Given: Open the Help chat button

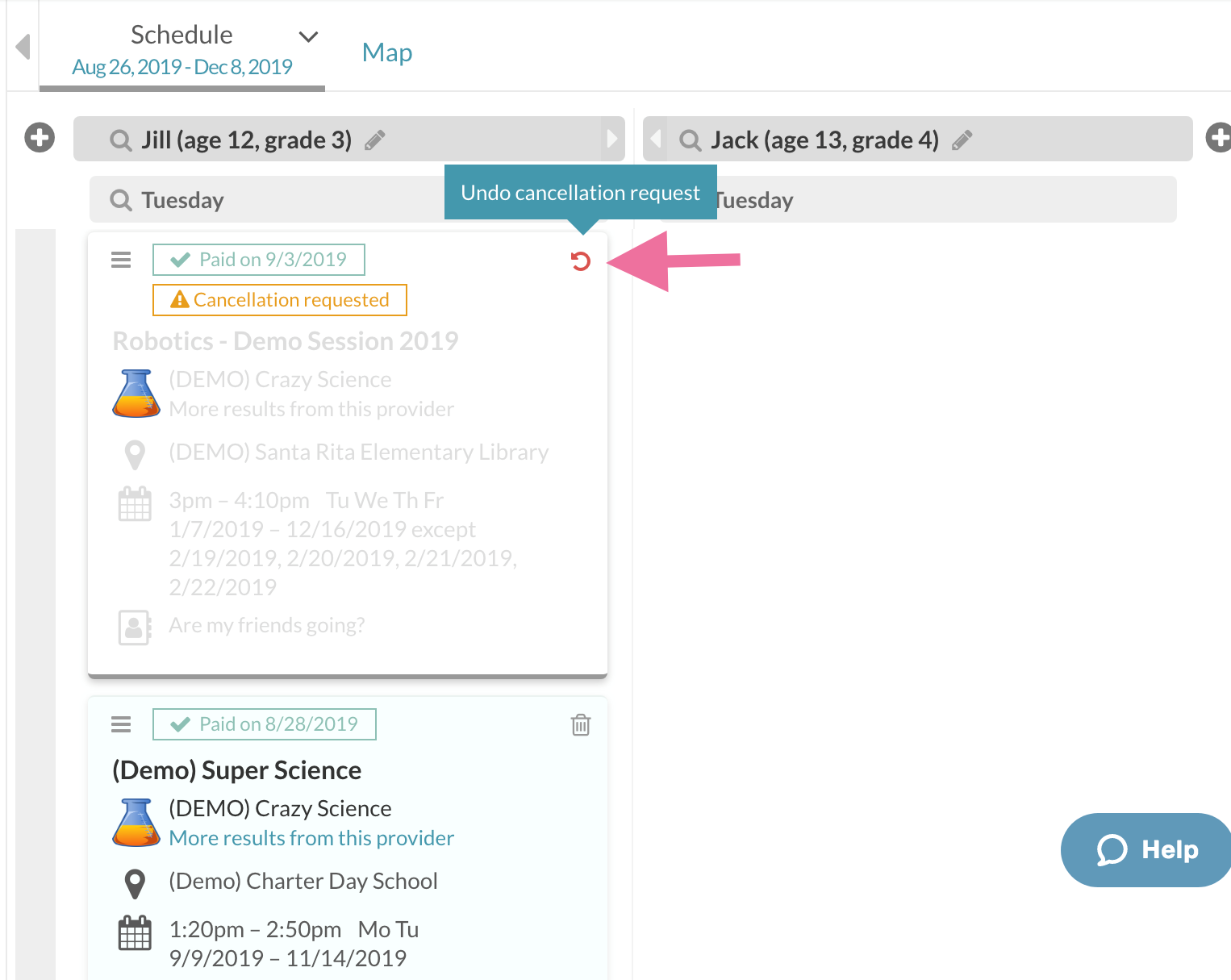Looking at the screenshot, I should [1147, 850].
